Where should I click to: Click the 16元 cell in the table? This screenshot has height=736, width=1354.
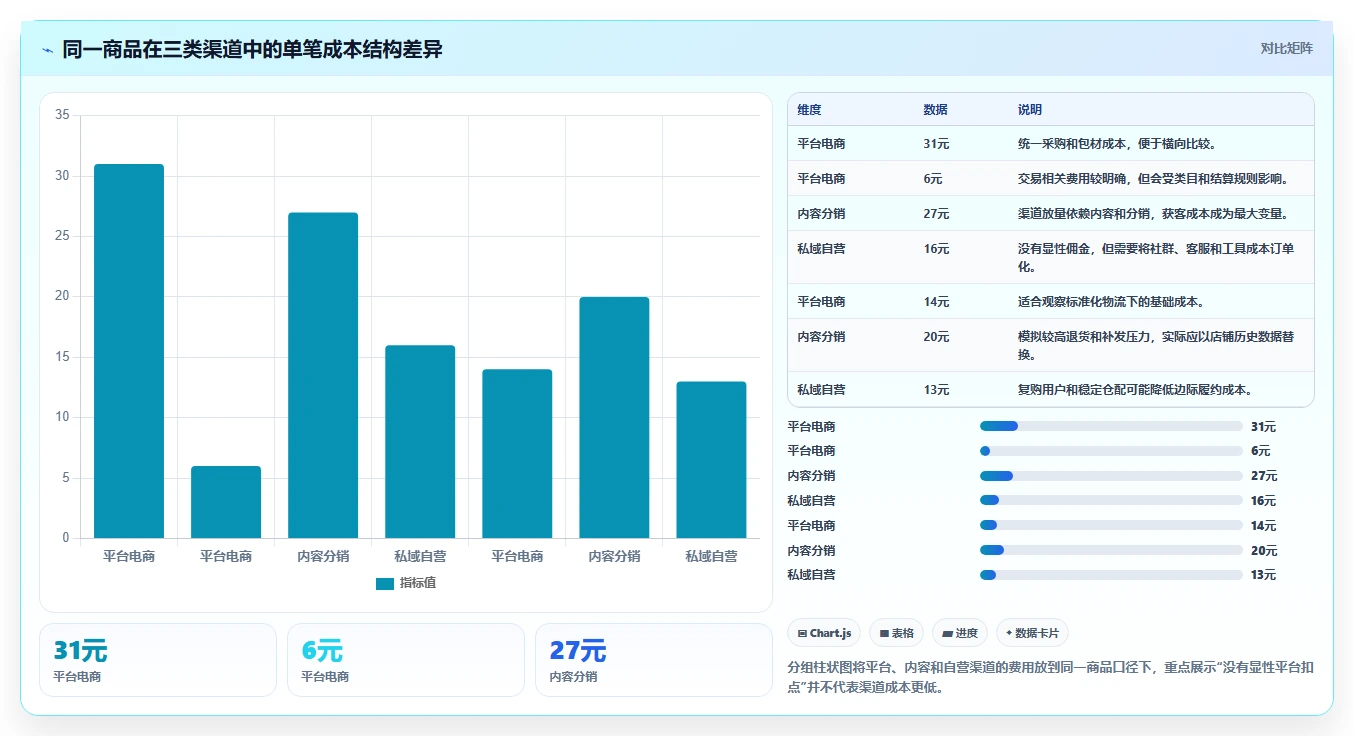(x=936, y=249)
